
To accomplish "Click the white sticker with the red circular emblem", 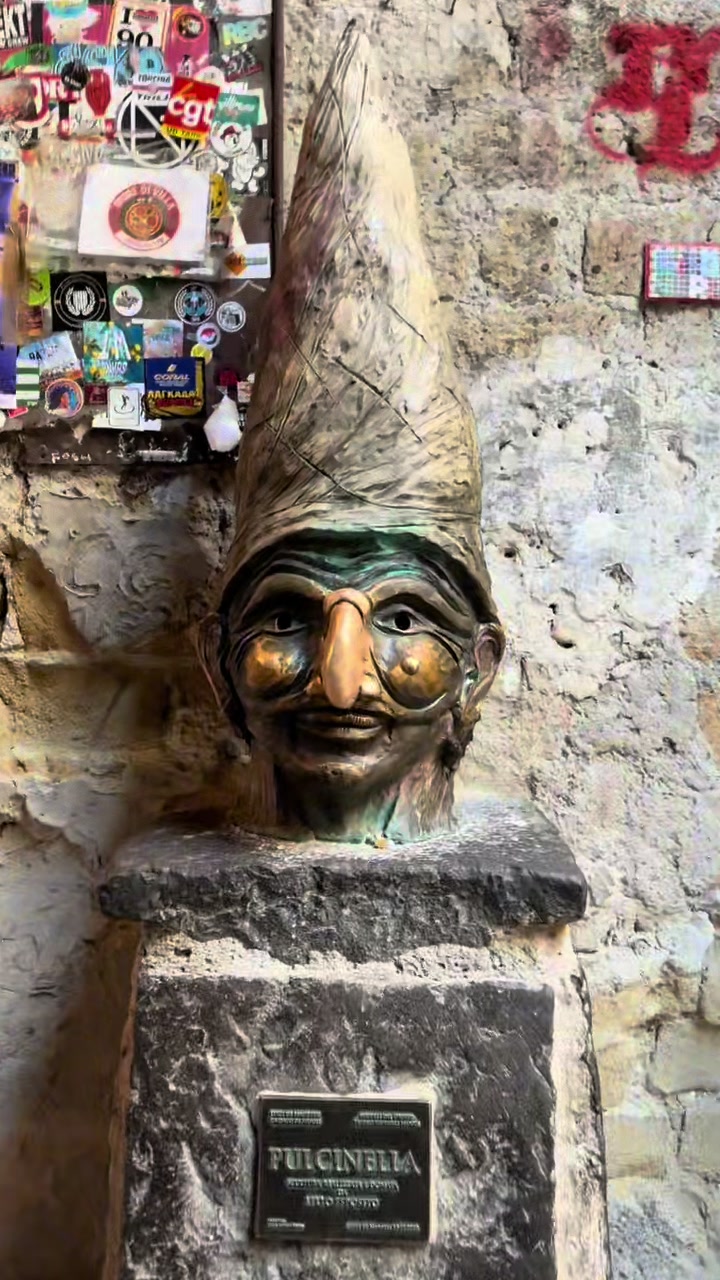I will click(x=144, y=215).
